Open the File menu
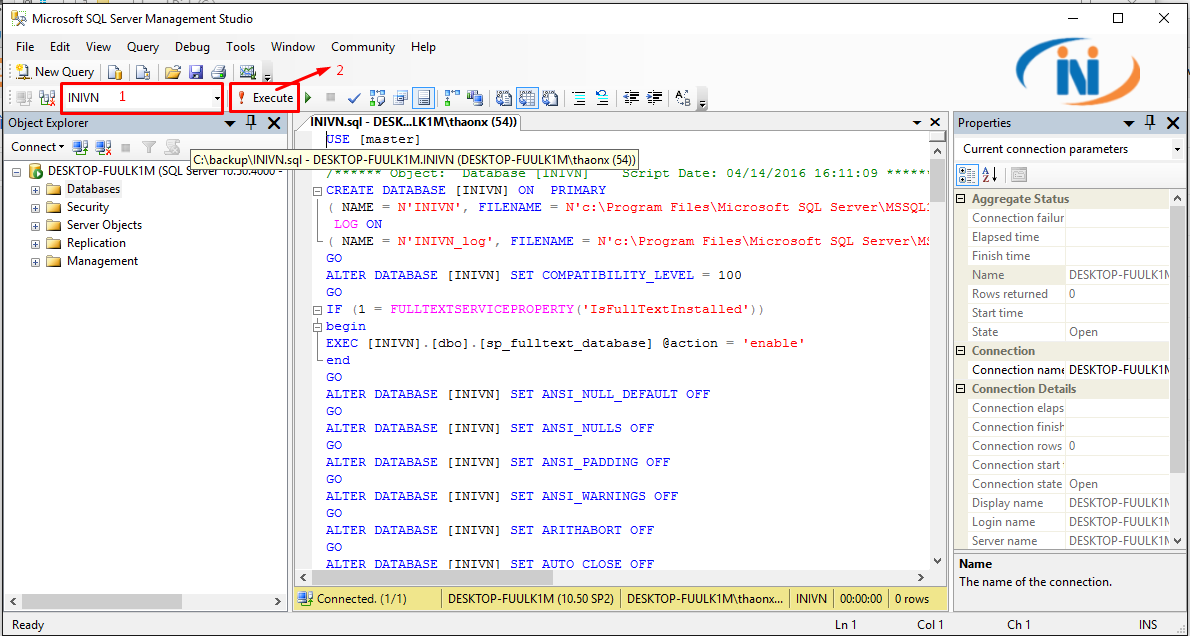The height and width of the screenshot is (636, 1190). 25,47
